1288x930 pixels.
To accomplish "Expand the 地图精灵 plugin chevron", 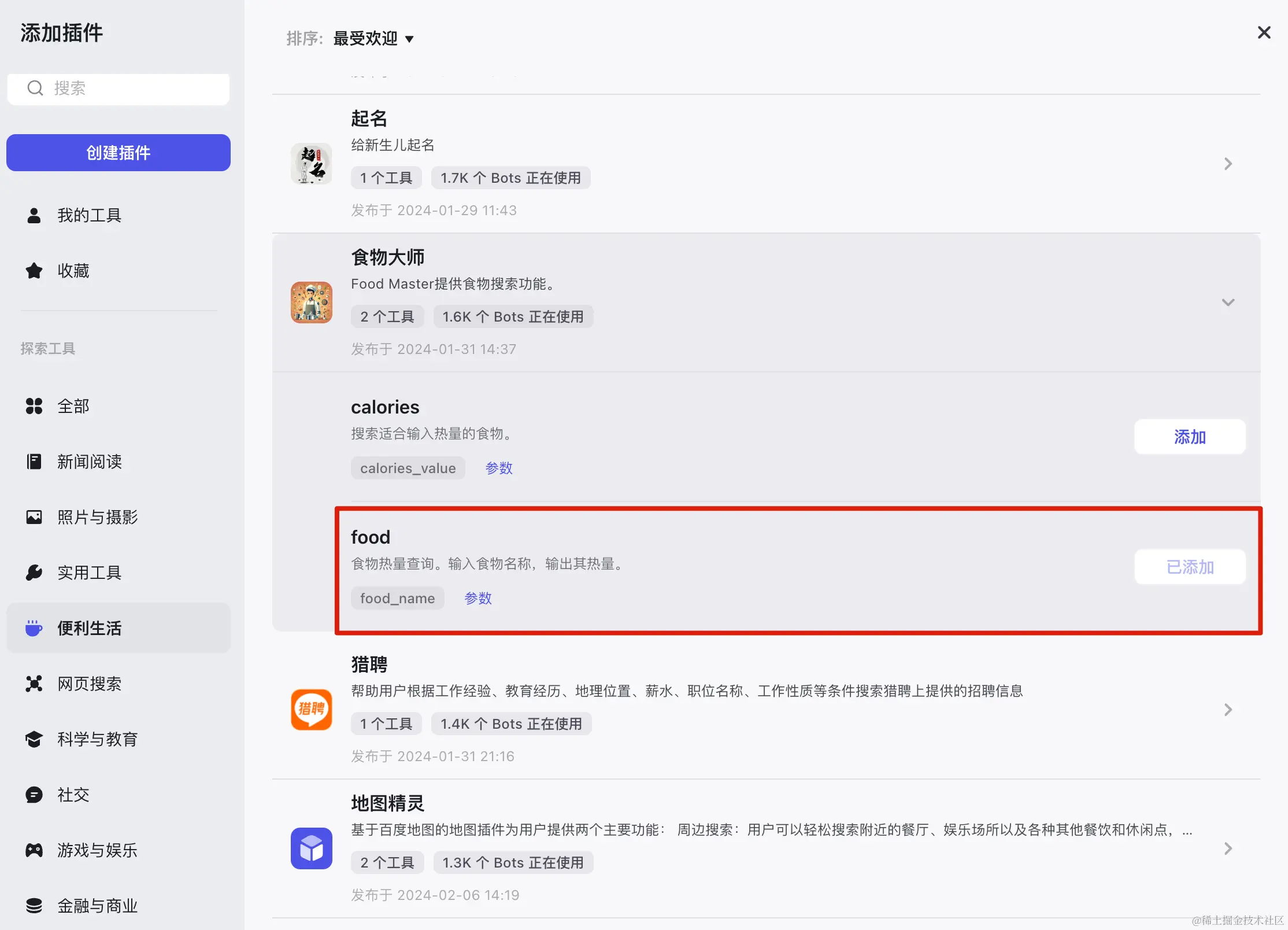I will pos(1228,848).
